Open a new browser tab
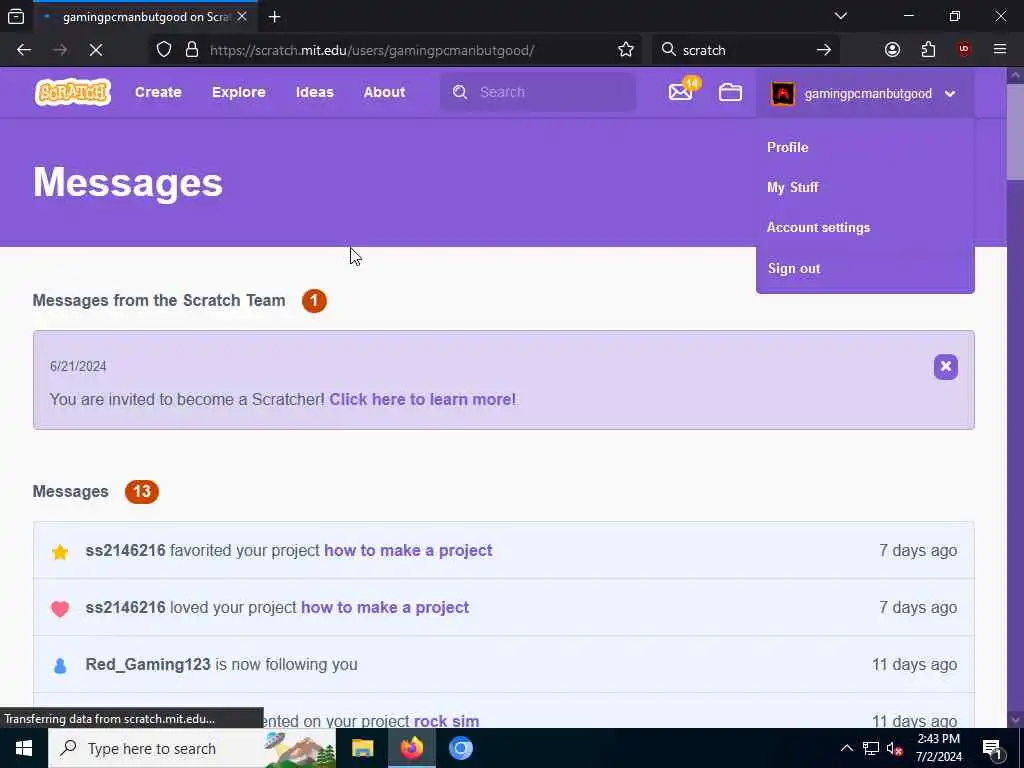The width and height of the screenshot is (1024, 768). [x=275, y=17]
